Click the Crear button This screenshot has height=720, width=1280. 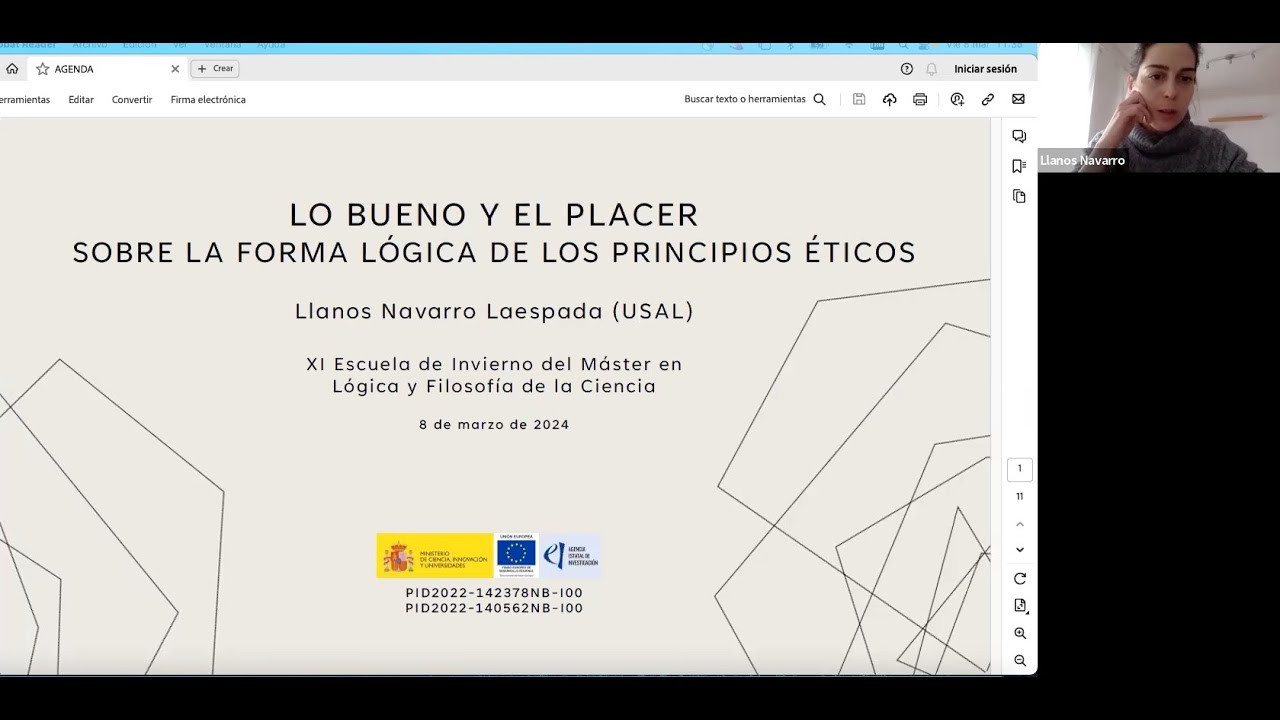215,69
